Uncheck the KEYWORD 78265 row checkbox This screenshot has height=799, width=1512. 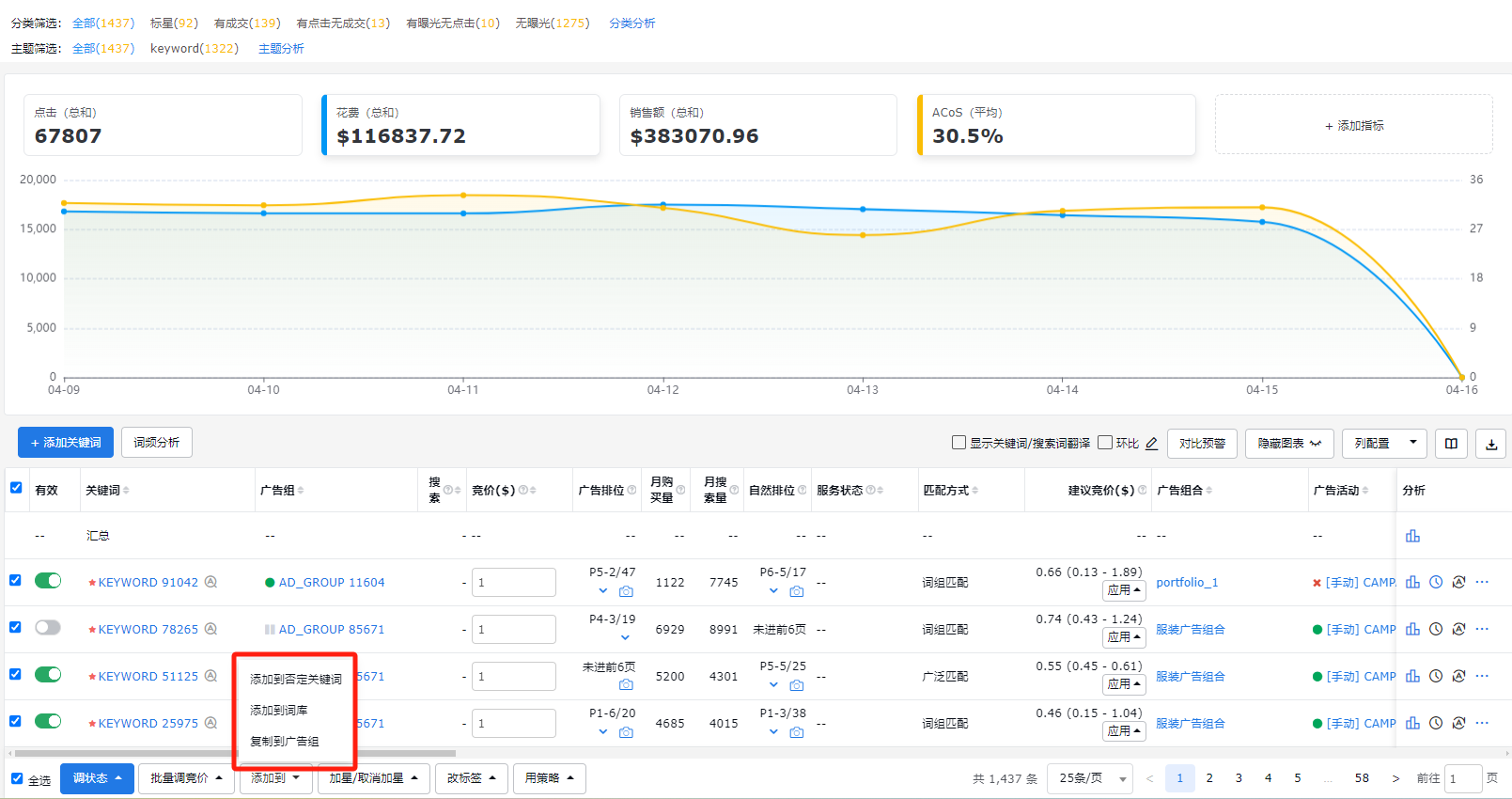coord(15,627)
